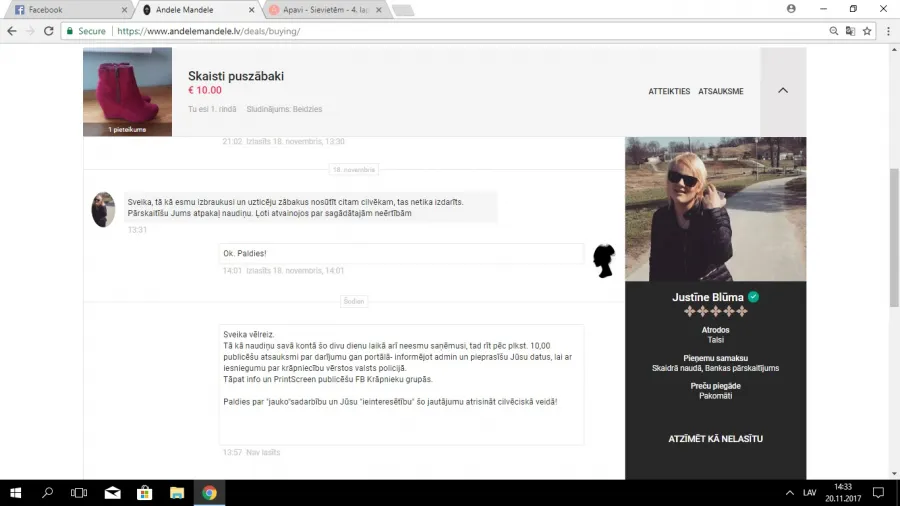This screenshot has height=506, width=900.
Task: Click scrollbar up arrow
Action: (894, 50)
